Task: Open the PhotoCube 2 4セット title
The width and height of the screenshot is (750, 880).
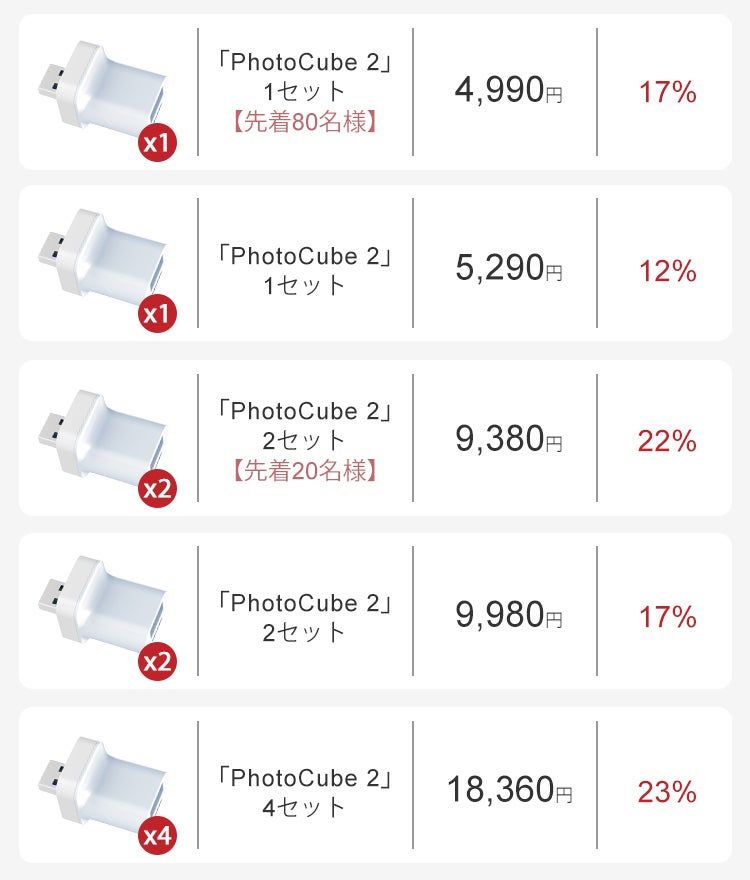Action: coord(303,792)
